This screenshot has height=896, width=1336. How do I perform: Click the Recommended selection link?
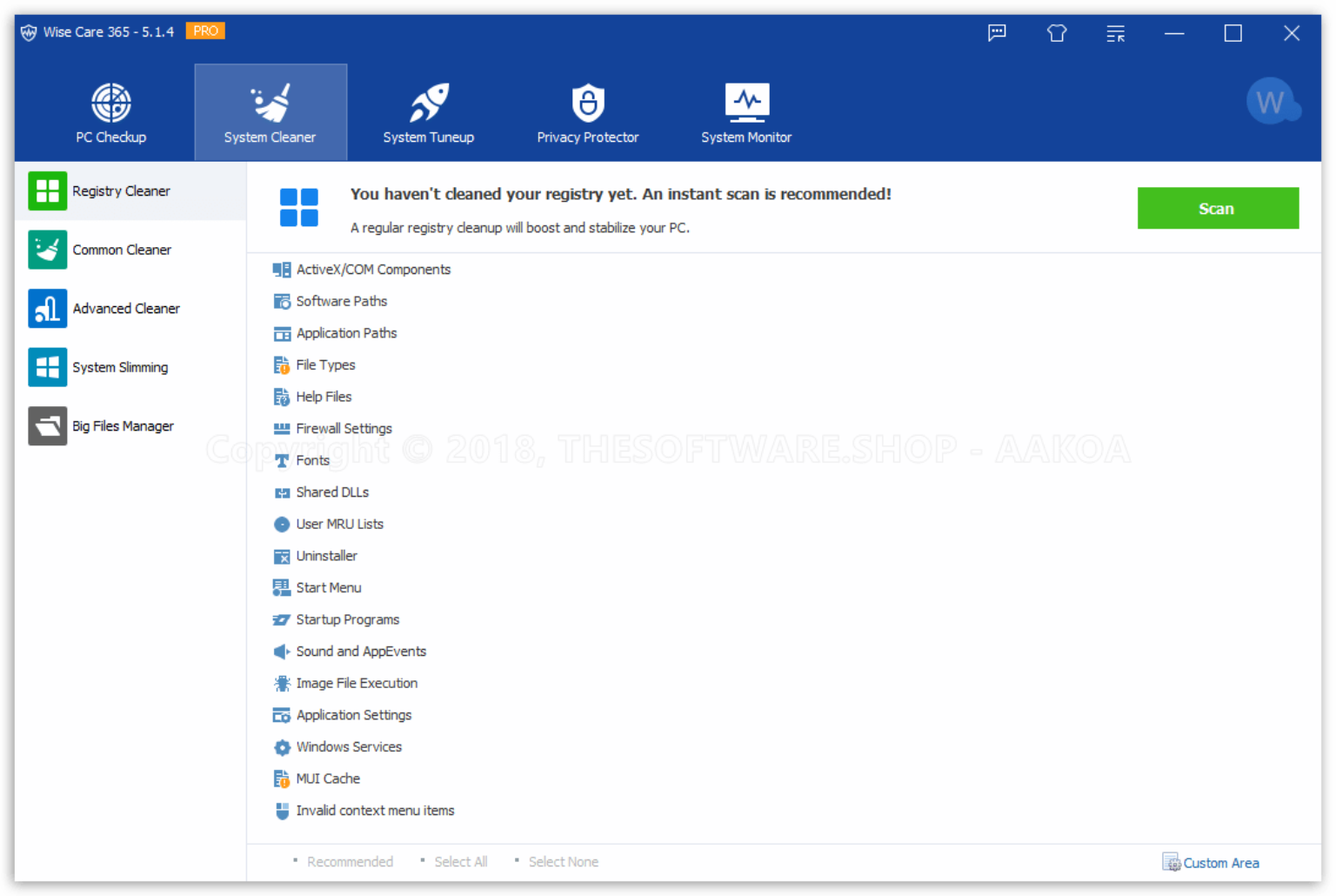pyautogui.click(x=350, y=862)
